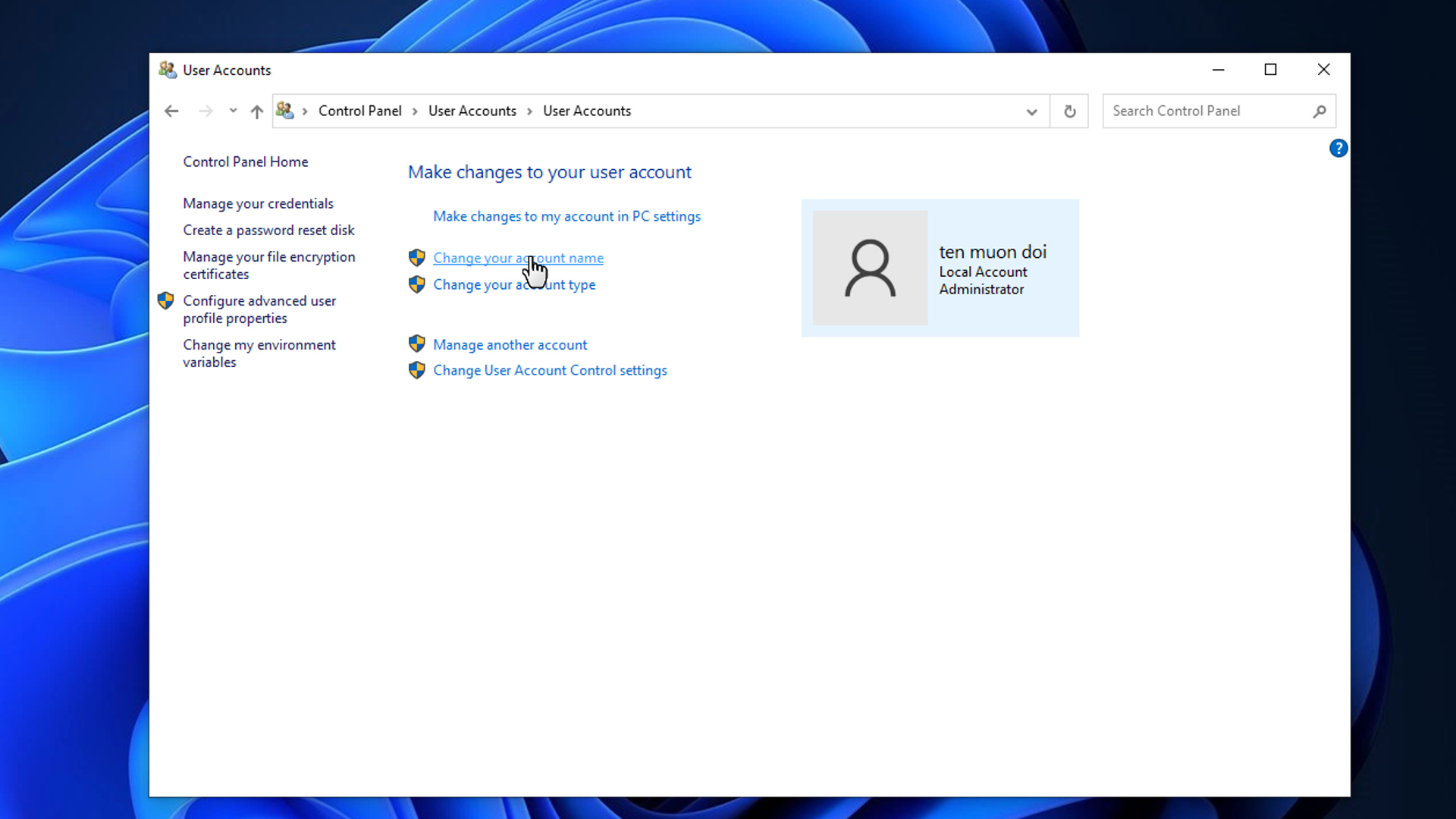Expand chevron after first User Accounts breadcrumb
The height and width of the screenshot is (819, 1456).
coord(529,111)
